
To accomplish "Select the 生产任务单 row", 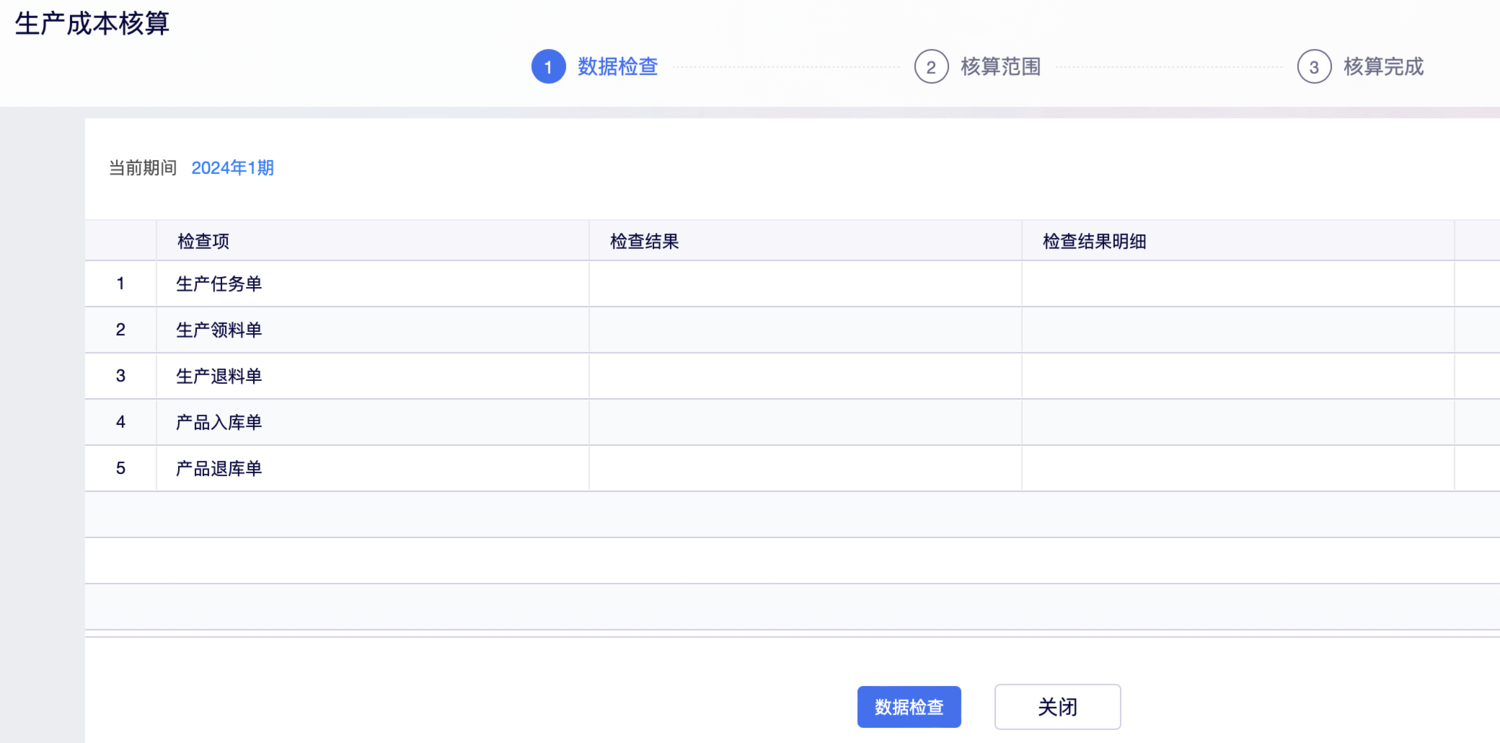I will (219, 284).
